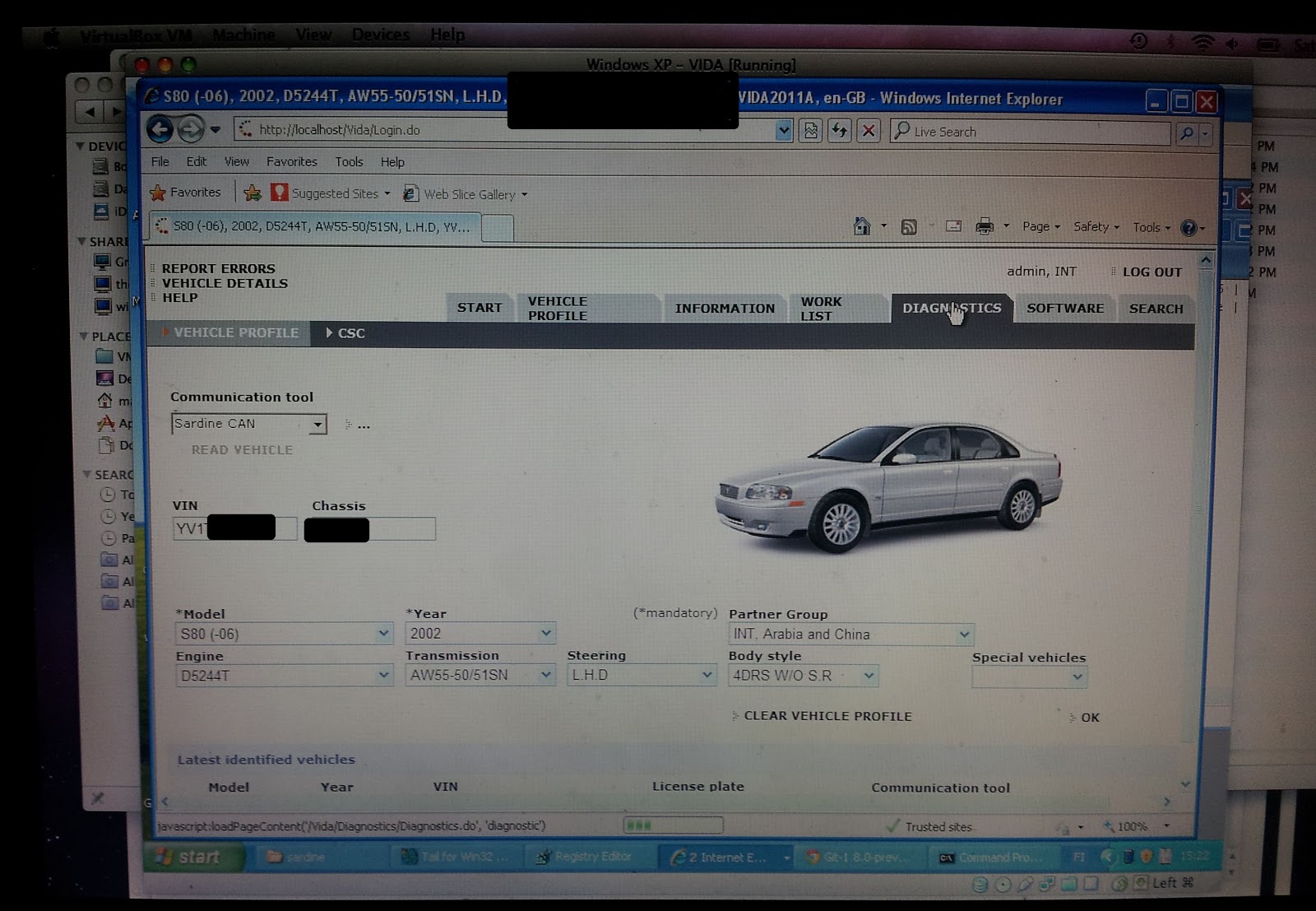
Task: Click the Live Search magnifier button
Action: [1186, 132]
